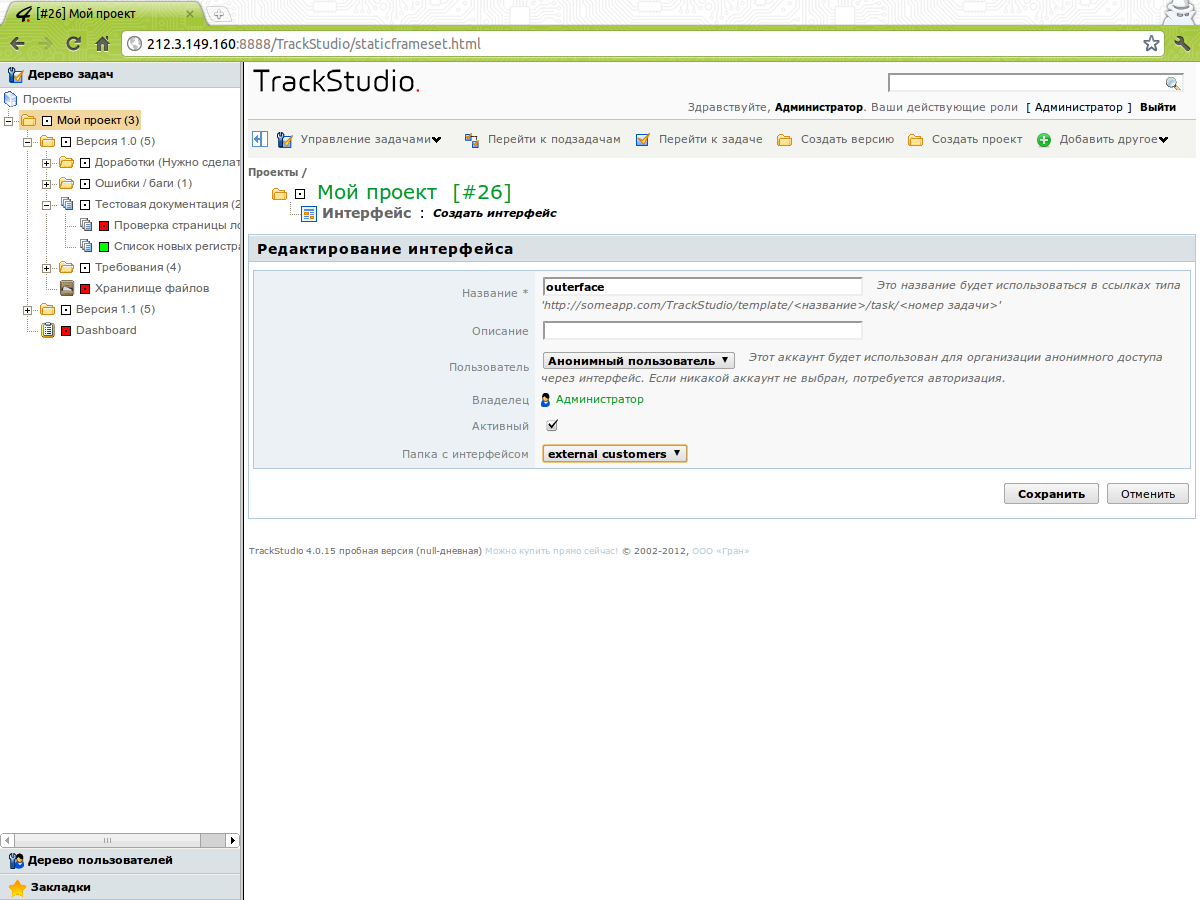The width and height of the screenshot is (1200, 900).
Task: Expand the Требования tree node
Action: pyautogui.click(x=47, y=268)
